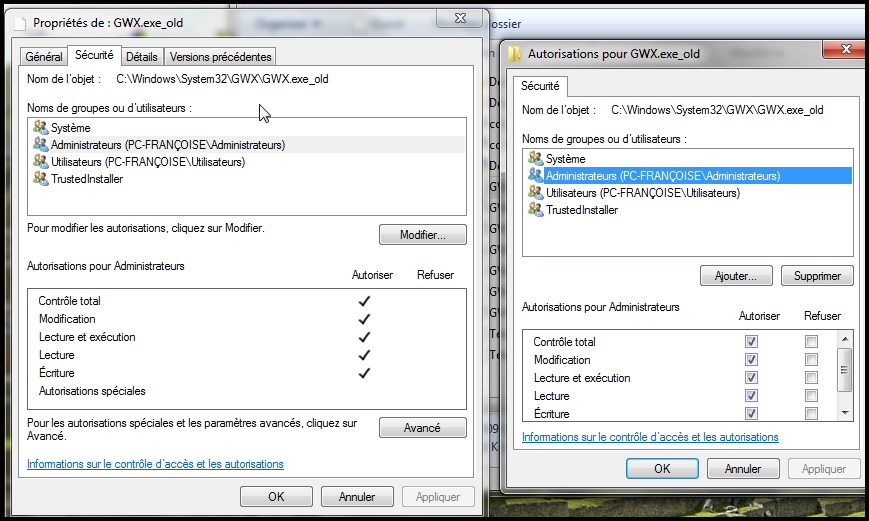Click Annuler in Autorisations dialog
869x521 pixels.
pyautogui.click(x=743, y=468)
